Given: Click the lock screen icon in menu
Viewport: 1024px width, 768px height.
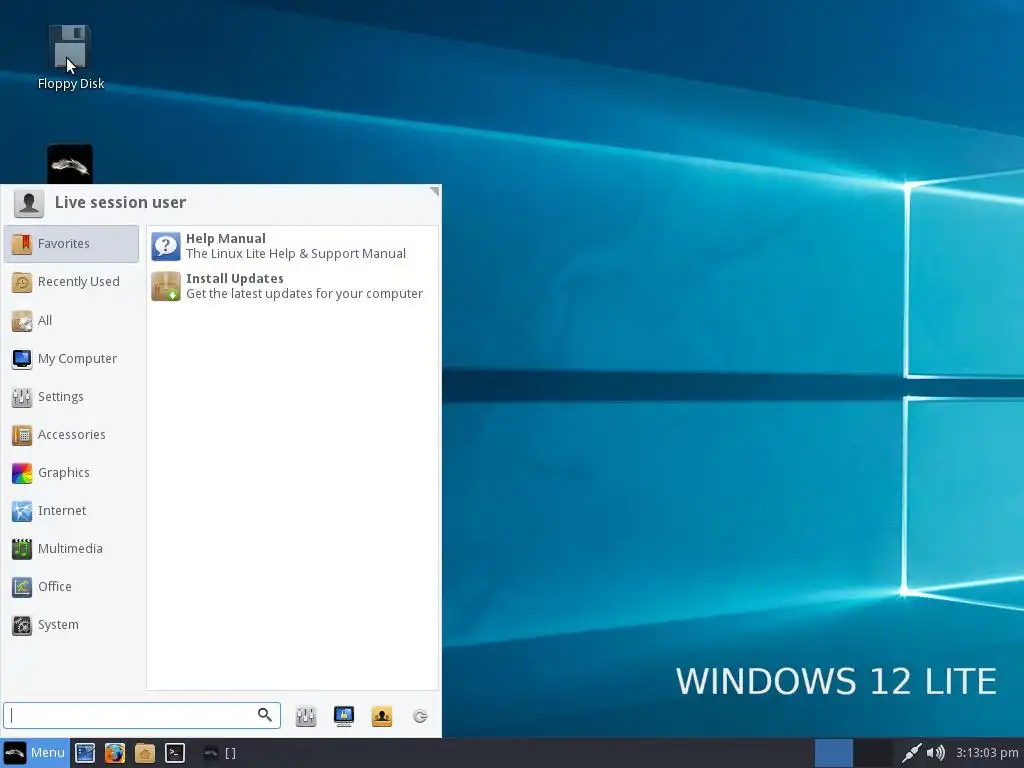Looking at the screenshot, I should (x=344, y=716).
